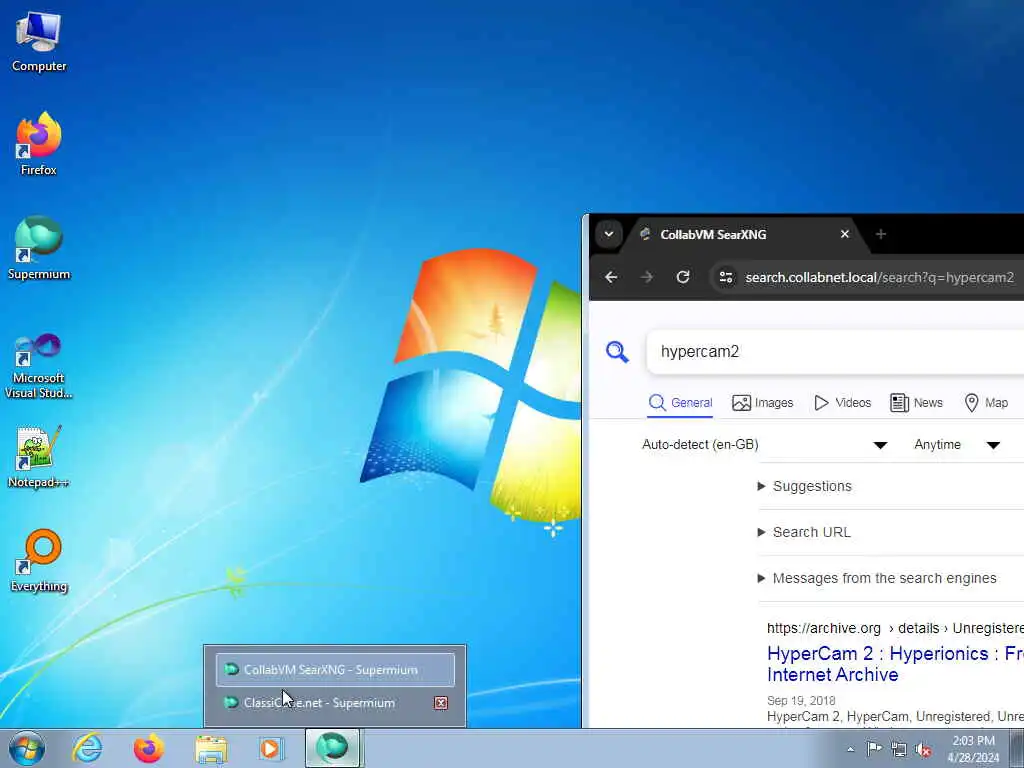Viewport: 1024px width, 768px height.
Task: Open Windows Explorer from the taskbar
Action: (x=211, y=748)
